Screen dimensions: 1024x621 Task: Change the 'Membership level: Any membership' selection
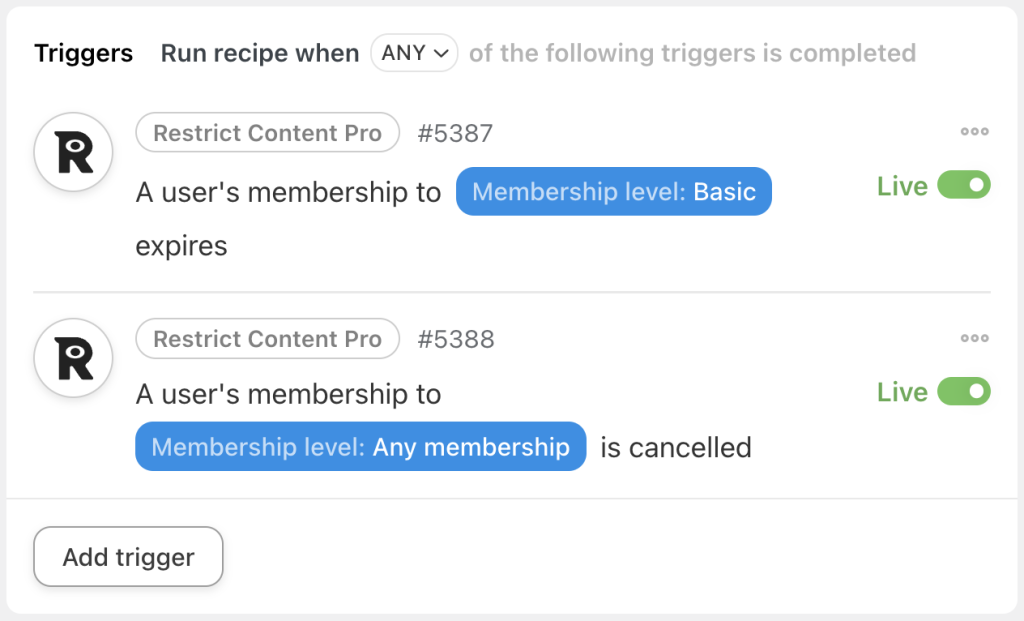coord(360,447)
